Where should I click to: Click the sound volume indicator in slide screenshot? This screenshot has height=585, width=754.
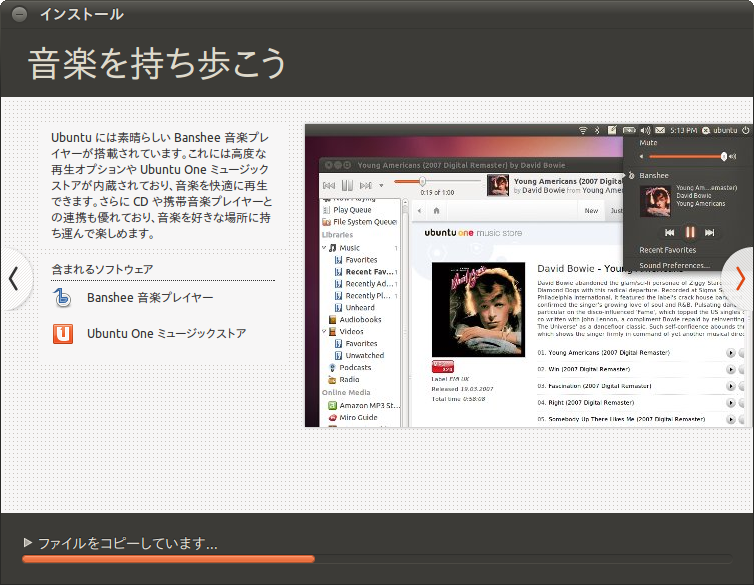(x=645, y=130)
